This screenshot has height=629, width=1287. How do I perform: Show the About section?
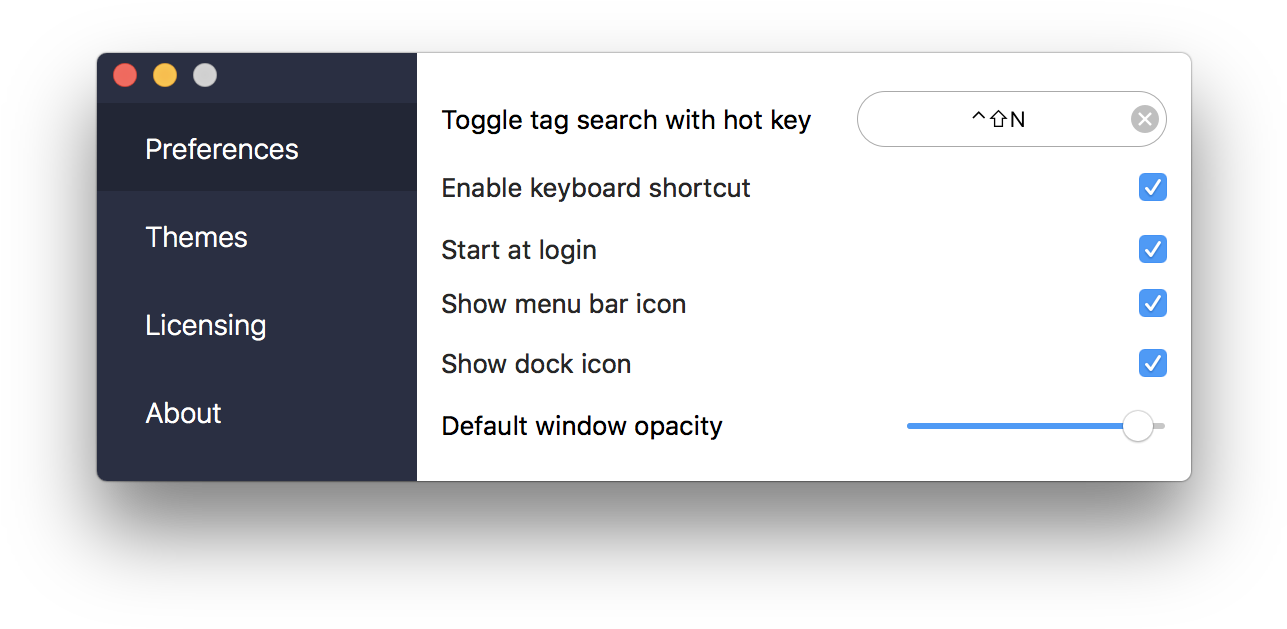coord(184,413)
